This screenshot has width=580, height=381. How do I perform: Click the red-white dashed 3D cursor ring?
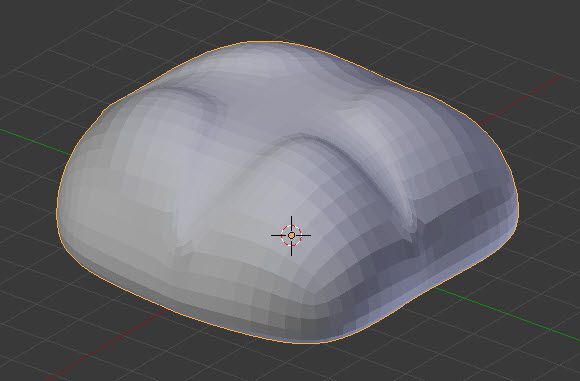(x=291, y=235)
